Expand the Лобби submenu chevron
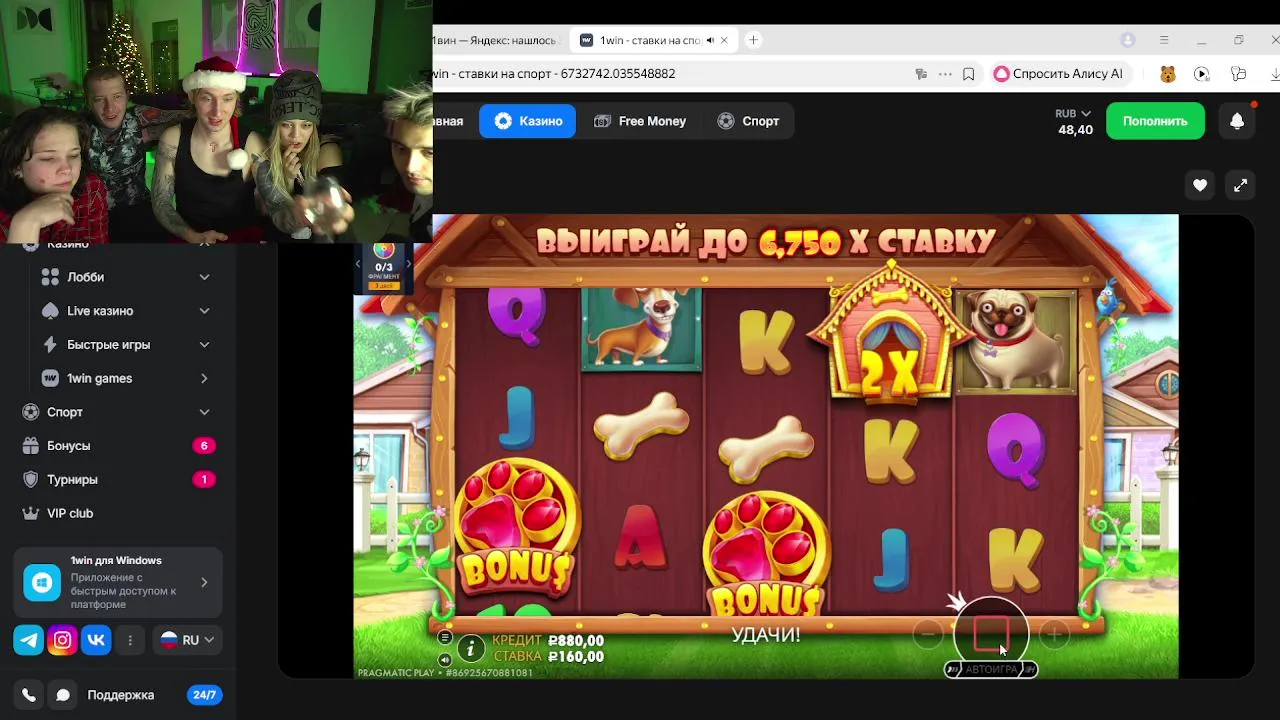 (x=204, y=277)
